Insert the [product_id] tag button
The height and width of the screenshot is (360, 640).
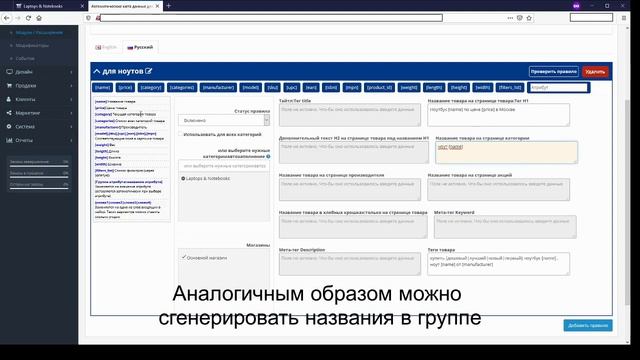(x=379, y=87)
